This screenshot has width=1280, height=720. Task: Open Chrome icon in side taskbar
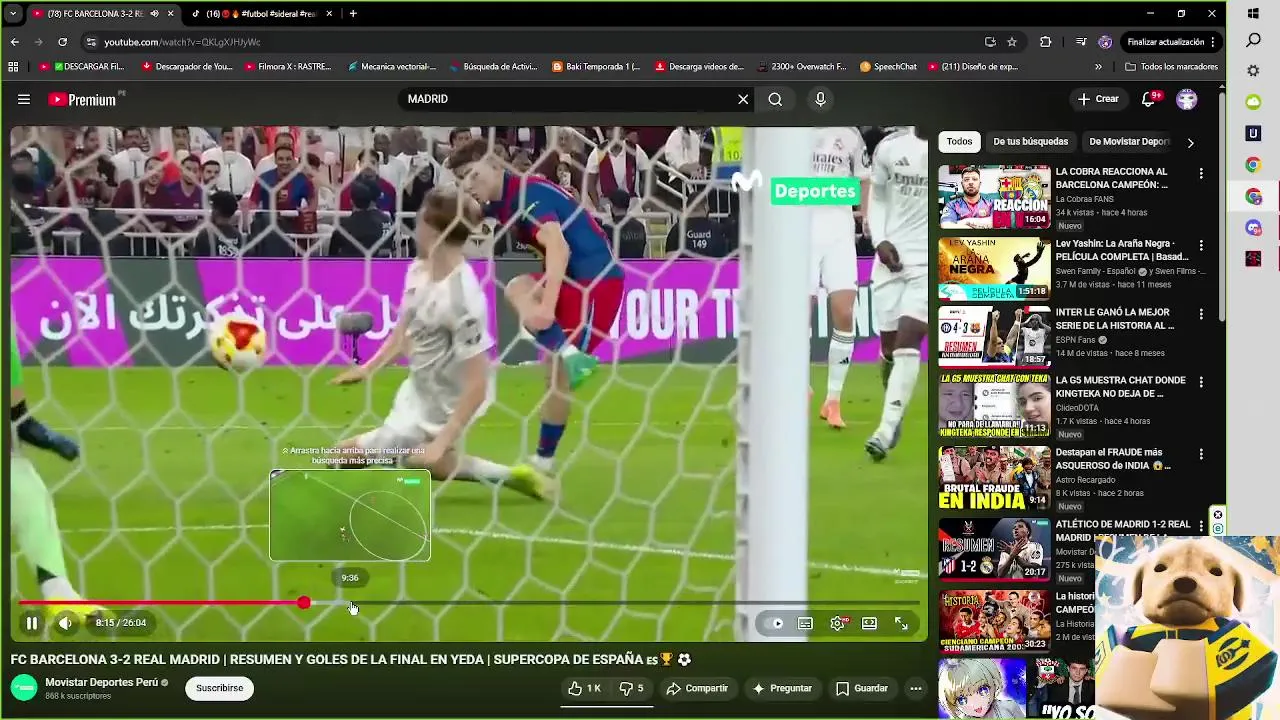click(1253, 165)
